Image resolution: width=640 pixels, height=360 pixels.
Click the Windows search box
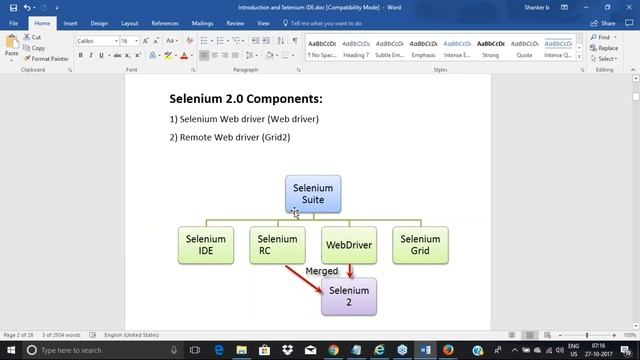(102, 350)
